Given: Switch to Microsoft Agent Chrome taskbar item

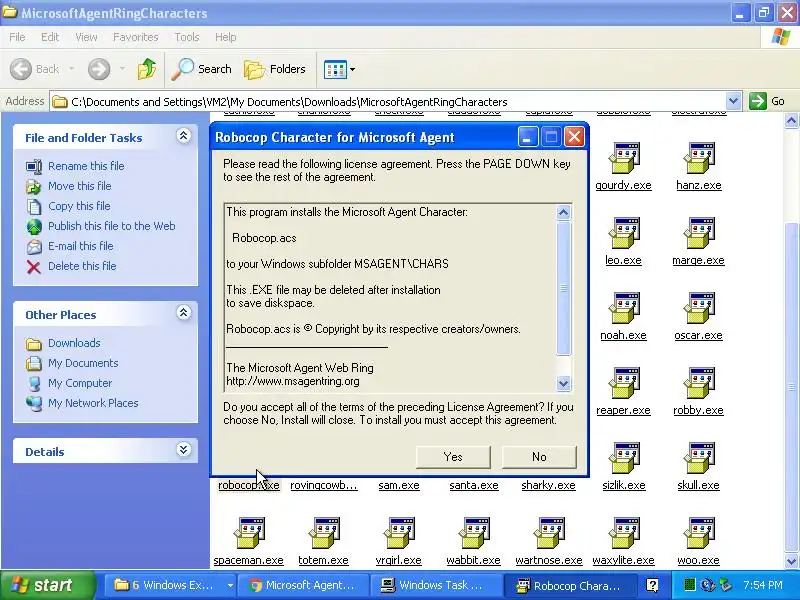Looking at the screenshot, I should (x=303, y=585).
